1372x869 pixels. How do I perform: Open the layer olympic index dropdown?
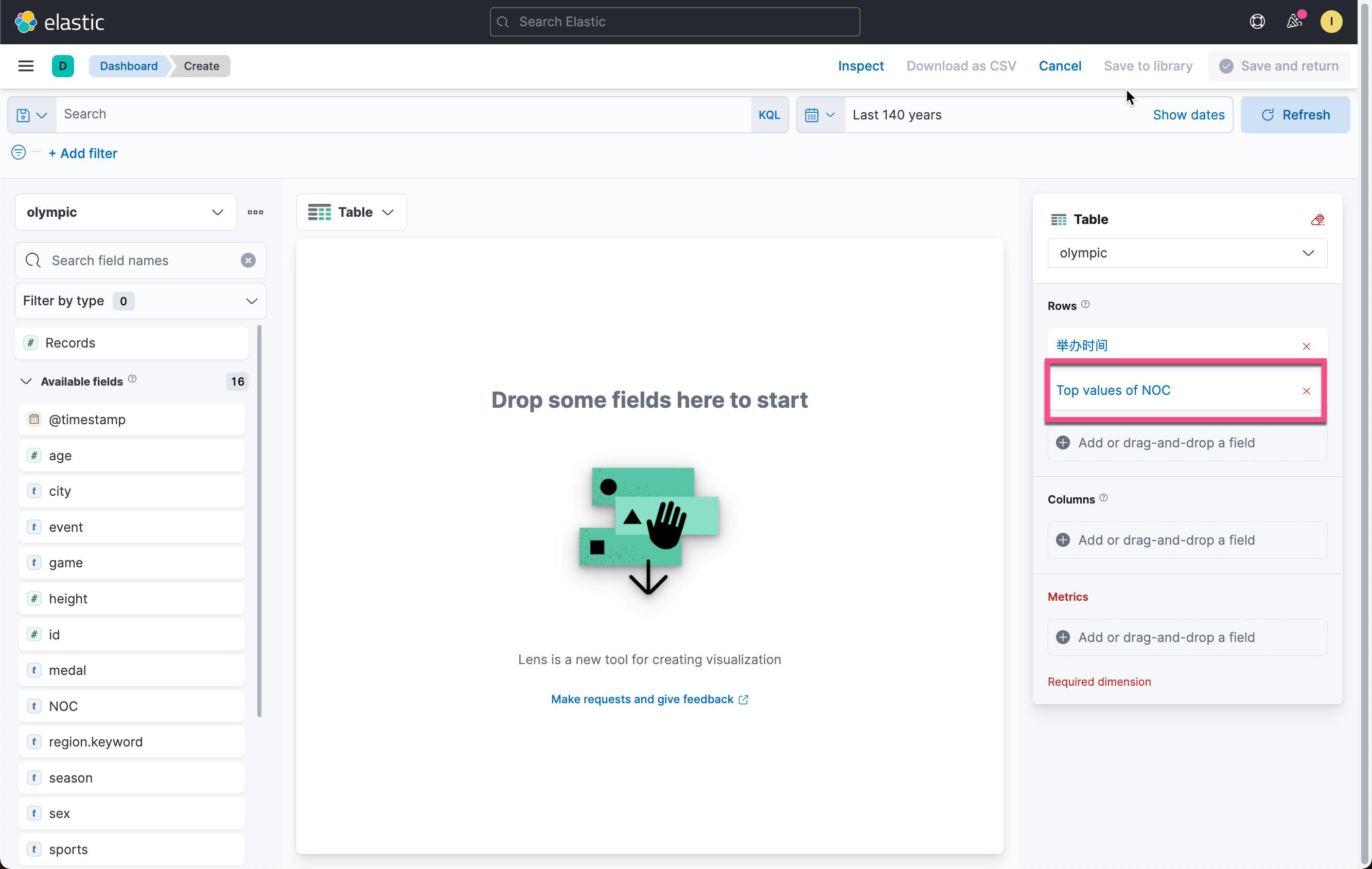coord(1187,253)
